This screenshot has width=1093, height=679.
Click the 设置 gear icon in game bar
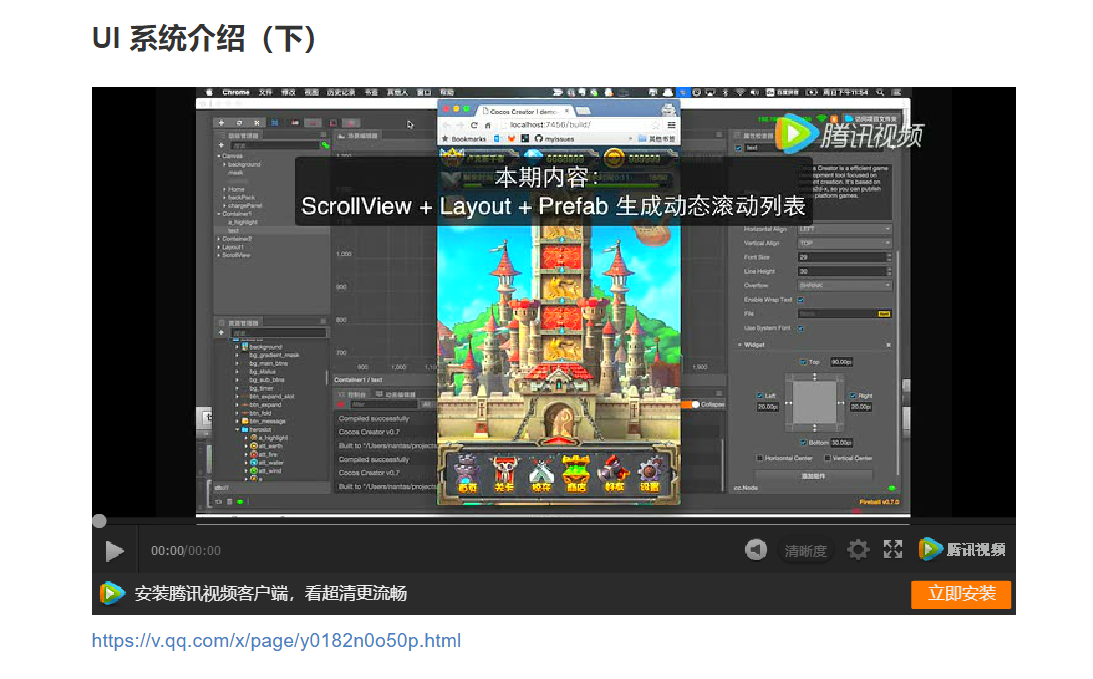pos(650,474)
